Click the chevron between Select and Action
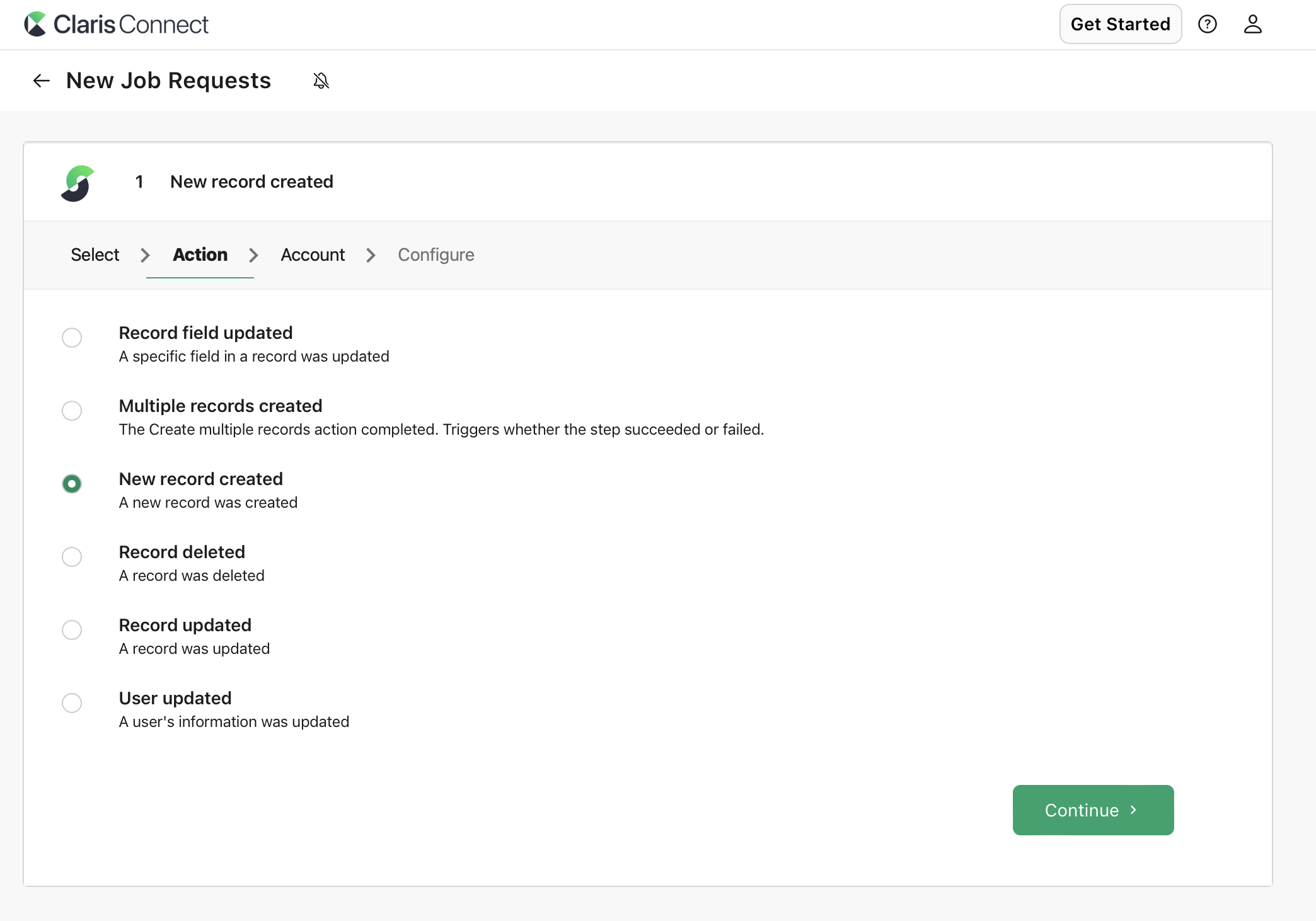Image resolution: width=1316 pixels, height=921 pixels. (x=145, y=255)
